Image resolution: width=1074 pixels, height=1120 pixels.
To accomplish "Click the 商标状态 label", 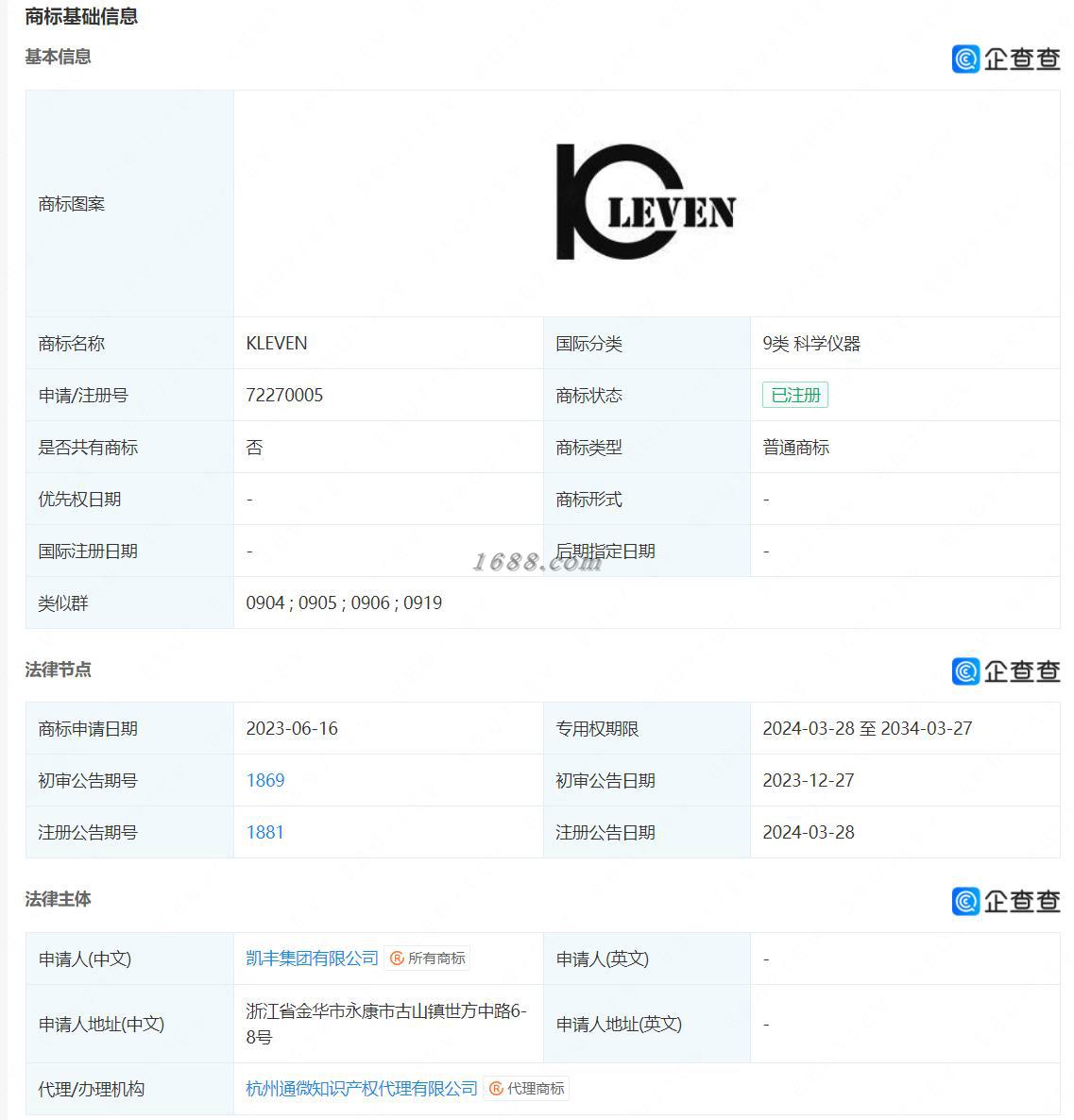I will click(x=588, y=395).
